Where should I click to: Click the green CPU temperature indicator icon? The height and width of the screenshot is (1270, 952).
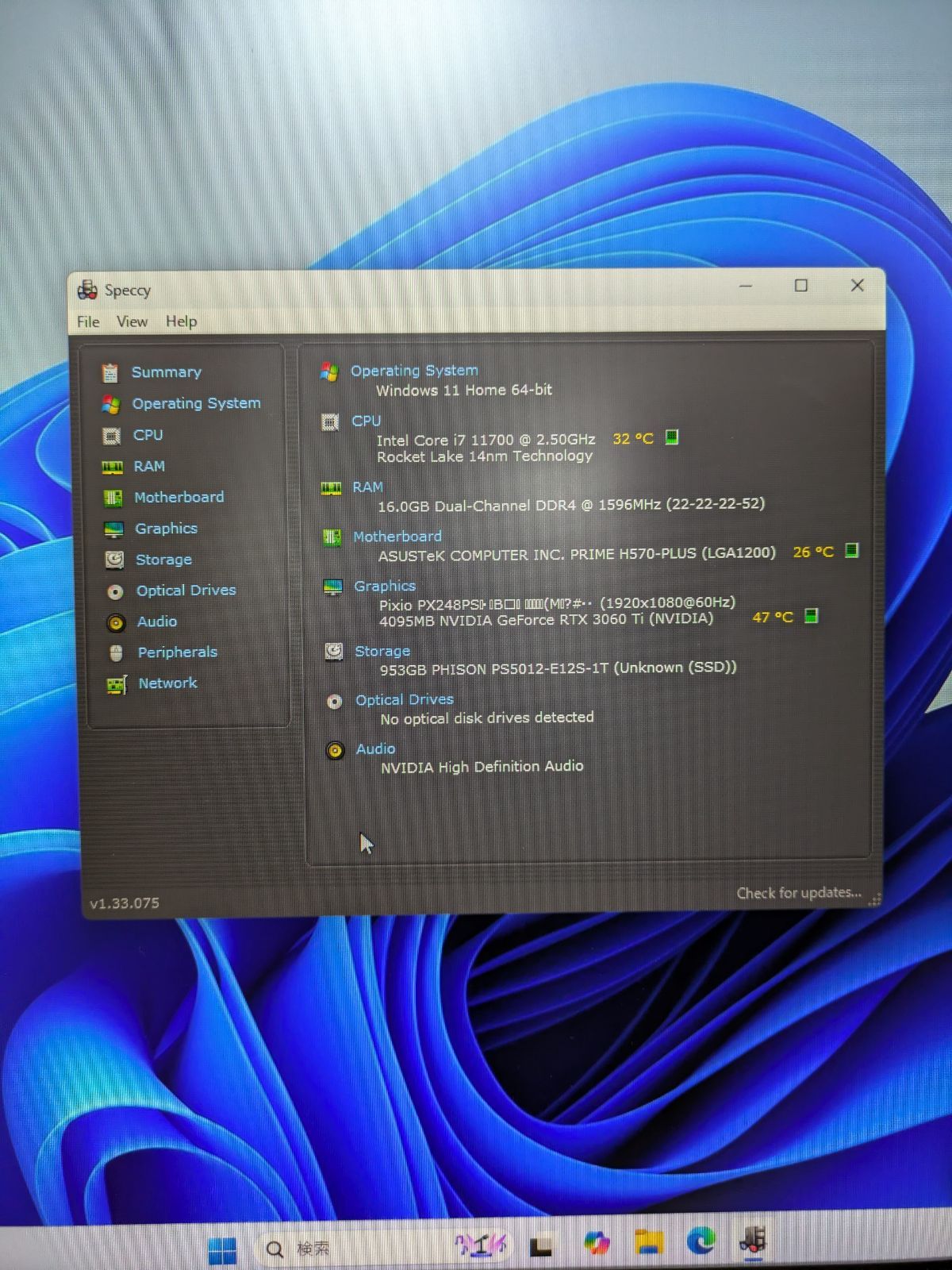(672, 437)
